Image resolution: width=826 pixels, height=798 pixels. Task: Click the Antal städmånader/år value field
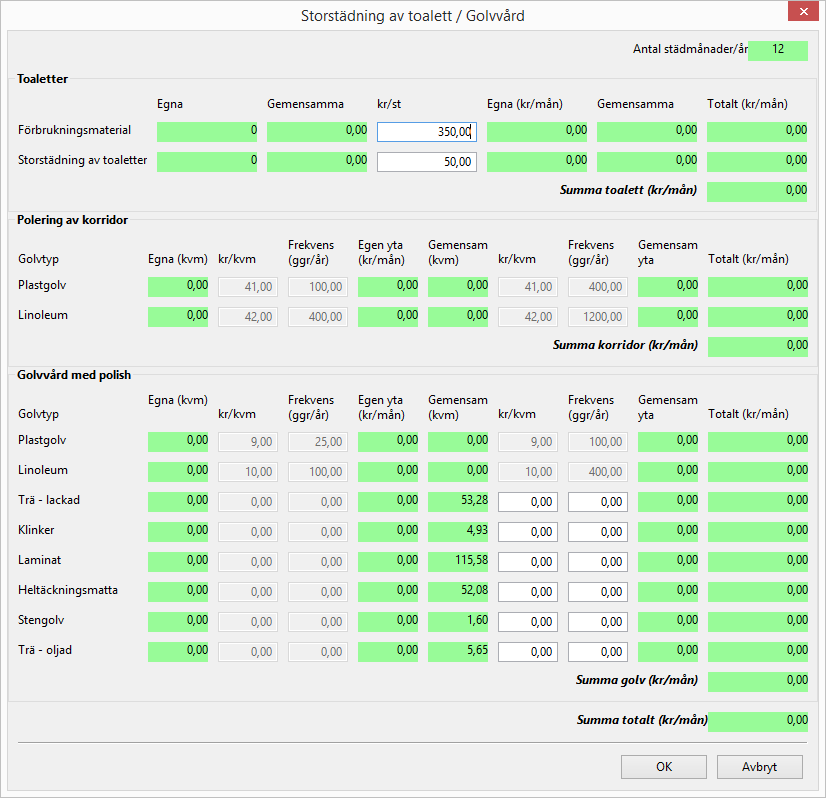pyautogui.click(x=777, y=50)
